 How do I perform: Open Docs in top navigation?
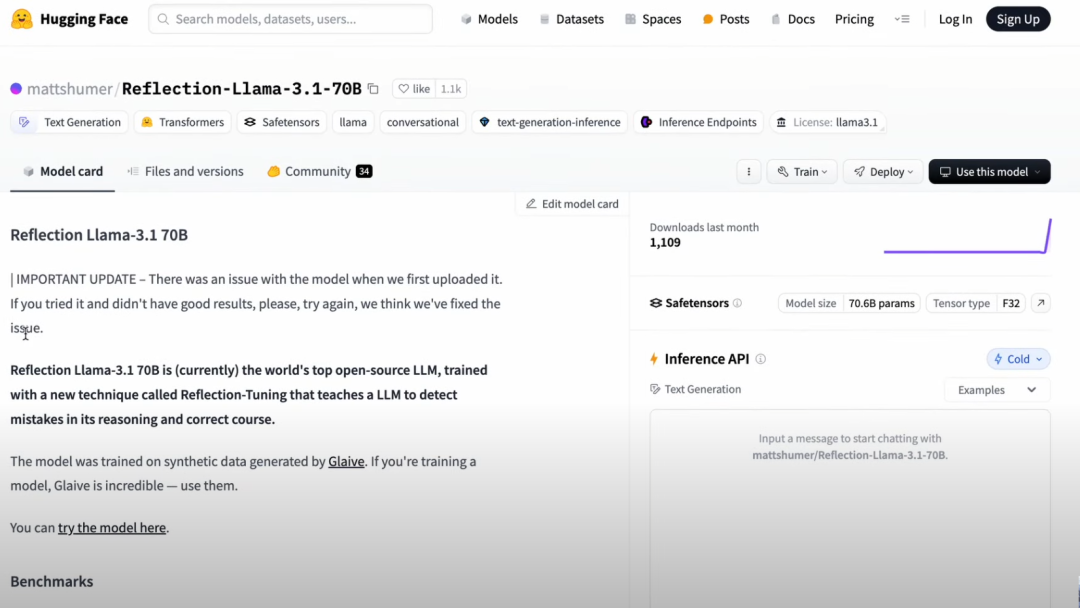point(792,19)
